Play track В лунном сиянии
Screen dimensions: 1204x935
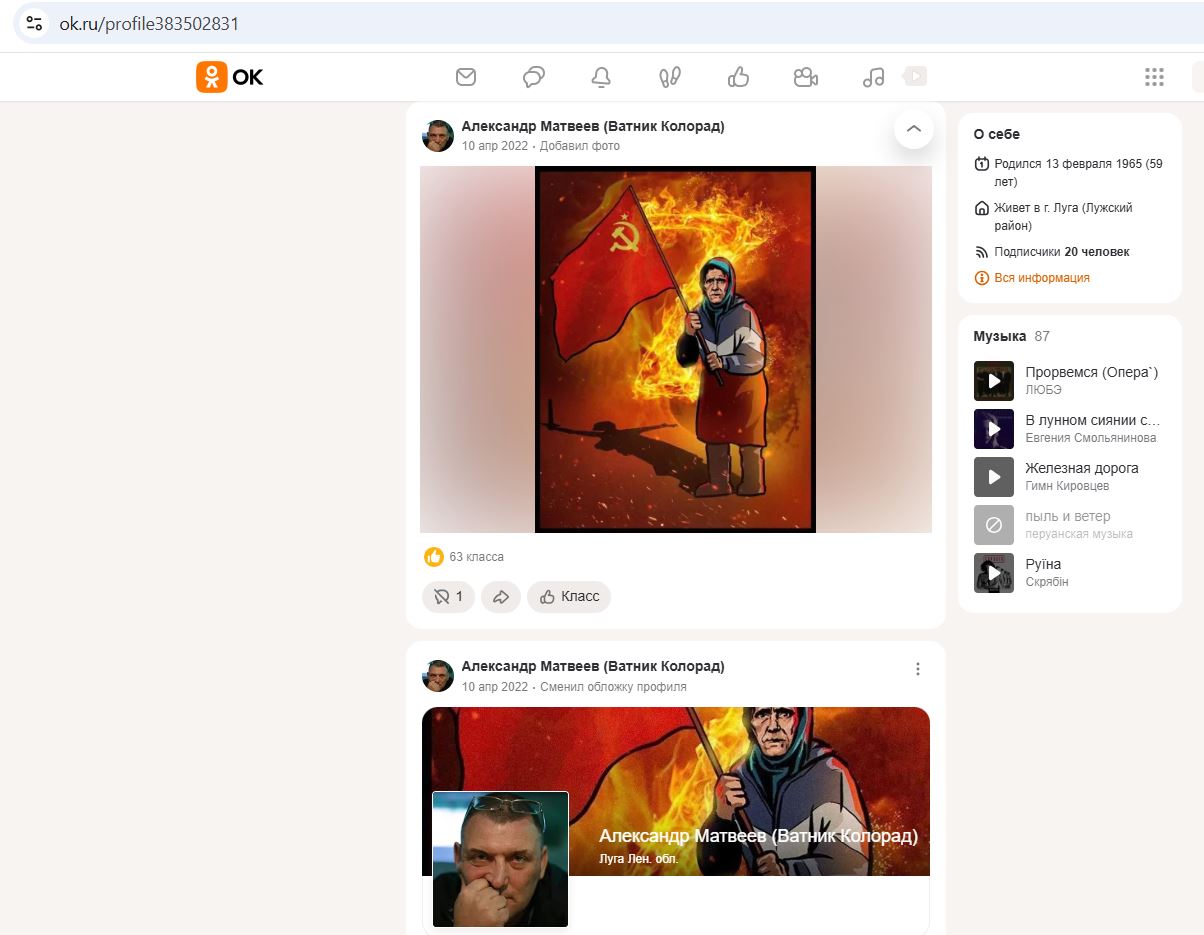pyautogui.click(x=994, y=429)
